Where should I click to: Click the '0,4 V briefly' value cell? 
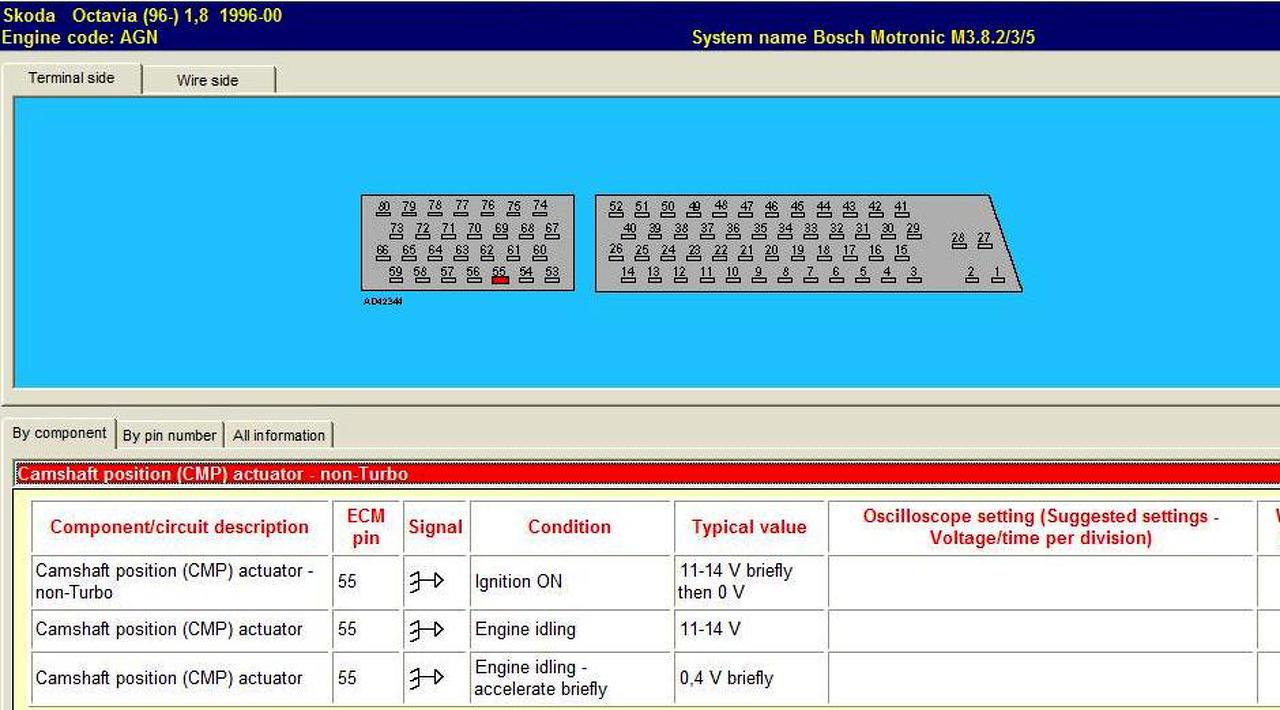pos(749,678)
